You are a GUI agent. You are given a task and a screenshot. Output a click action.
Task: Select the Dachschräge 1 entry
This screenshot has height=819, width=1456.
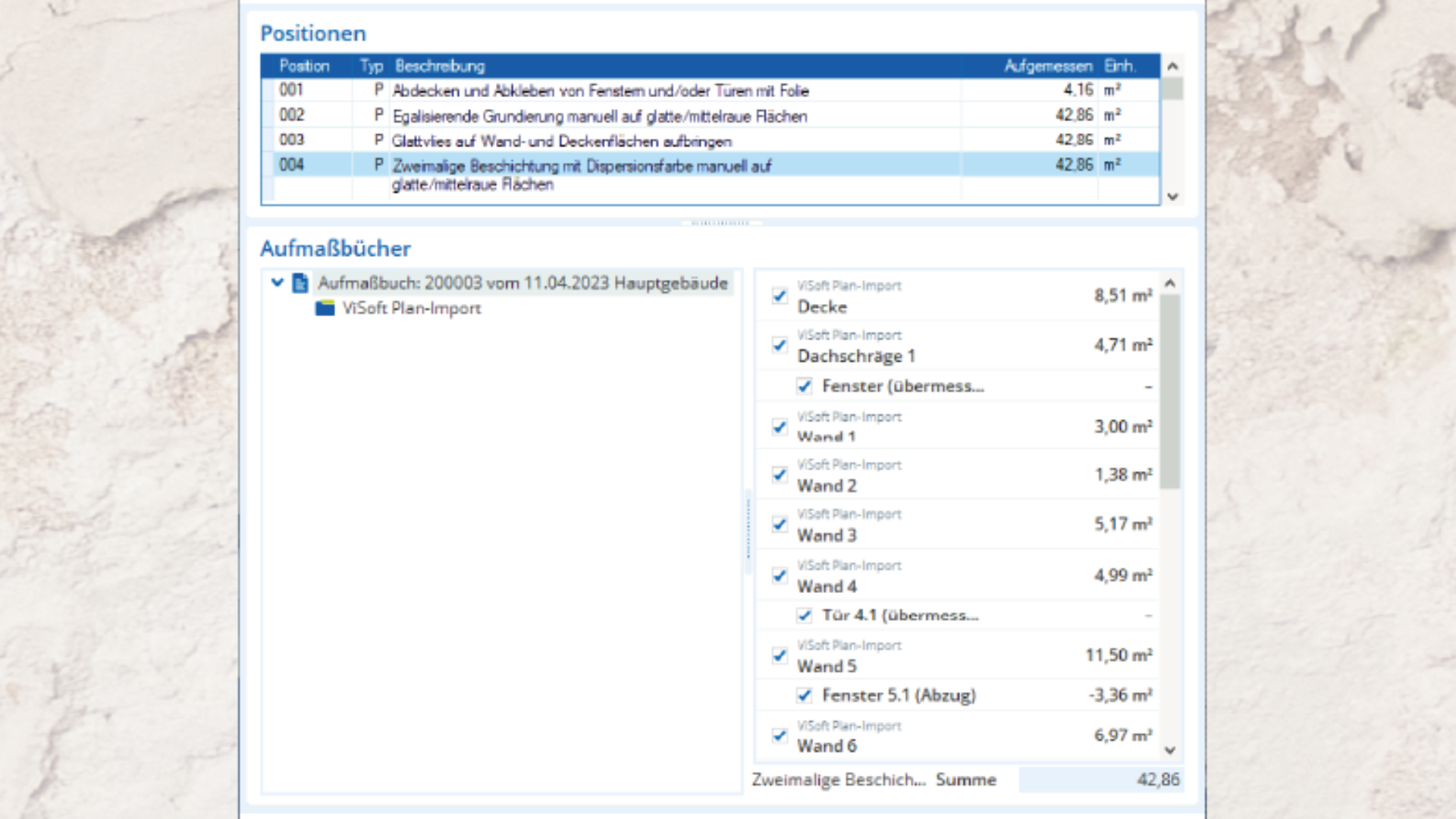point(957,346)
